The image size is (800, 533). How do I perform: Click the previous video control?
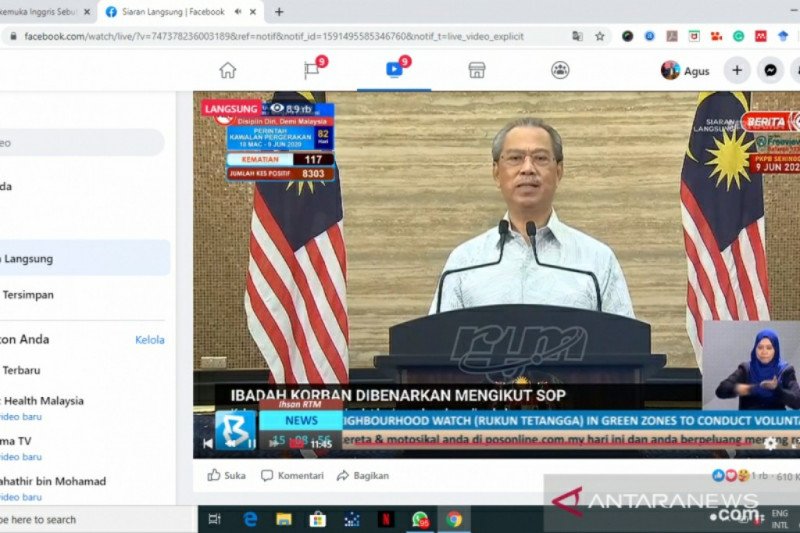[x=208, y=443]
